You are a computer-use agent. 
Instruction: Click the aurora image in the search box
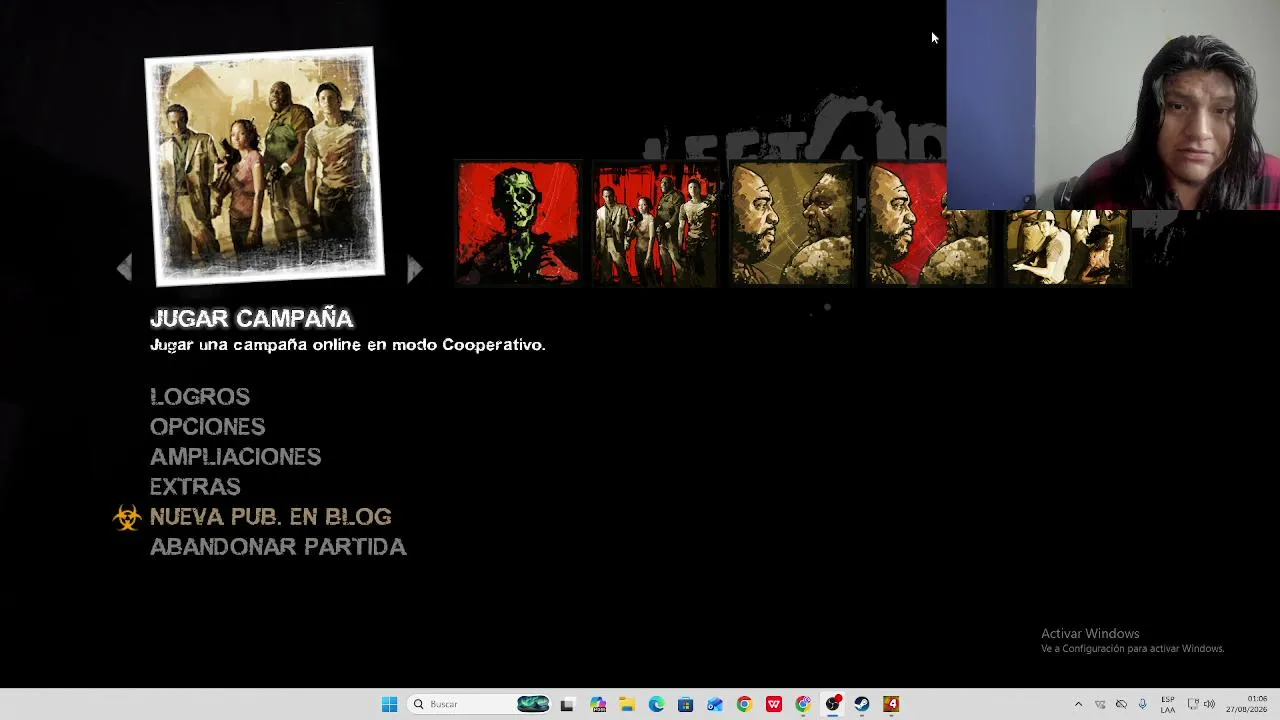tap(533, 704)
